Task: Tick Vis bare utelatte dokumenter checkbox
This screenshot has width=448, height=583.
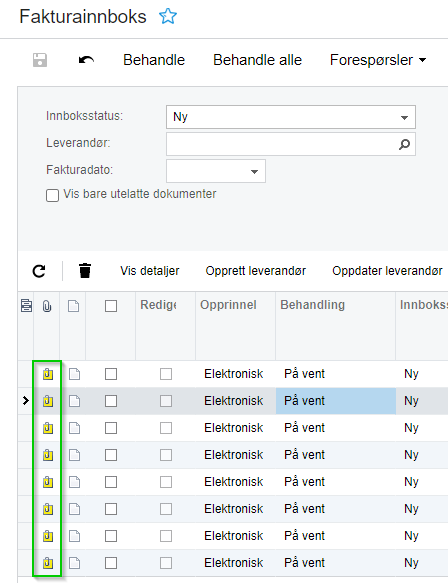Action: 52,195
